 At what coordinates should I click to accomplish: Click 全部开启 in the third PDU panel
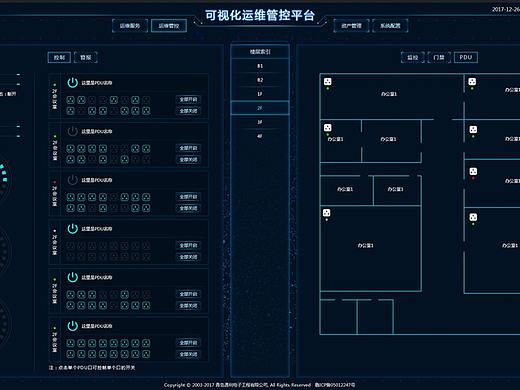point(188,197)
